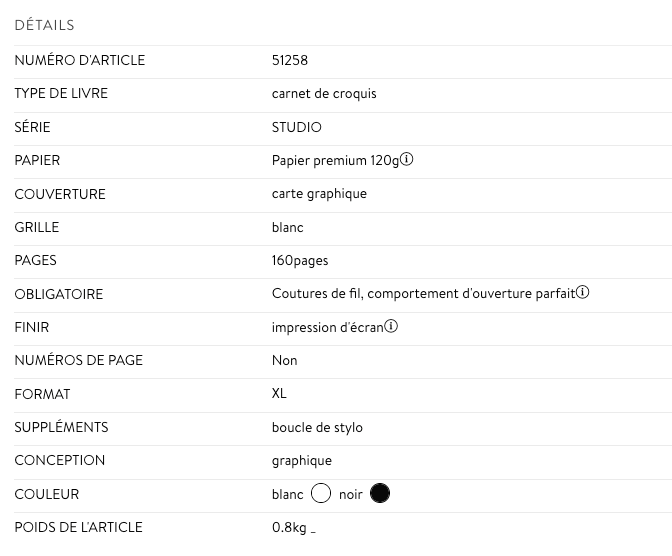The width and height of the screenshot is (672, 556).
Task: Open info icon next to Papier premium 120g
Action: tap(406, 159)
